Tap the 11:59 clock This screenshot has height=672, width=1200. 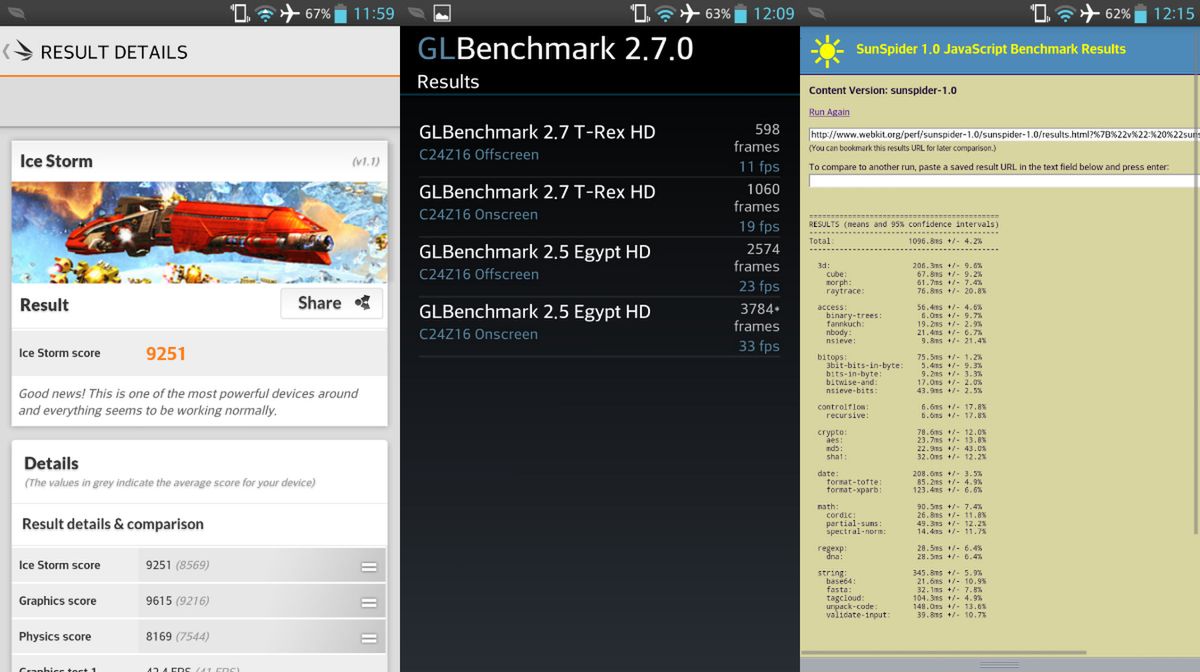click(x=374, y=13)
